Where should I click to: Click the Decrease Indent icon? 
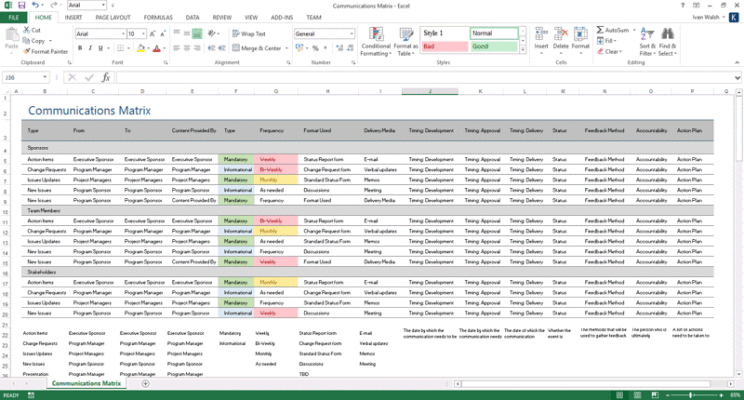coord(211,48)
